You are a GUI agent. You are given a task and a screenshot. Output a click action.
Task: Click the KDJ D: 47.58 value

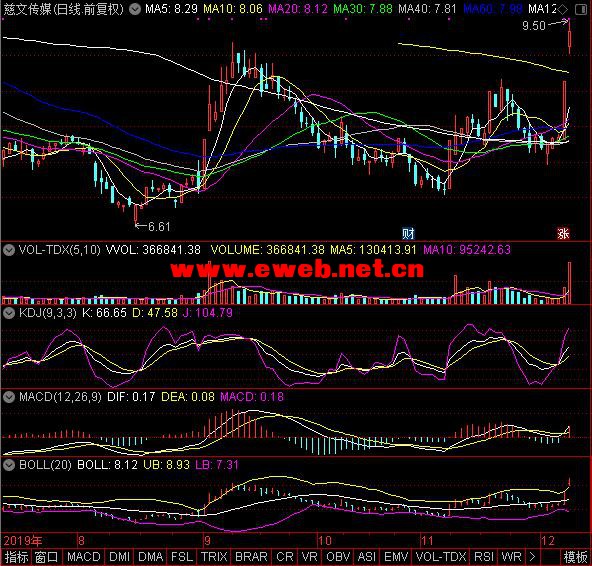coord(155,313)
